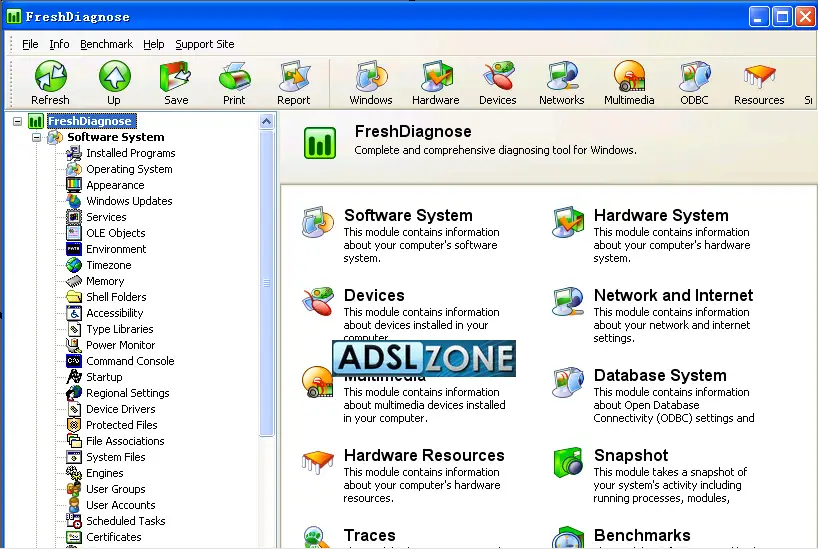Select Memory in the tree

(x=105, y=281)
